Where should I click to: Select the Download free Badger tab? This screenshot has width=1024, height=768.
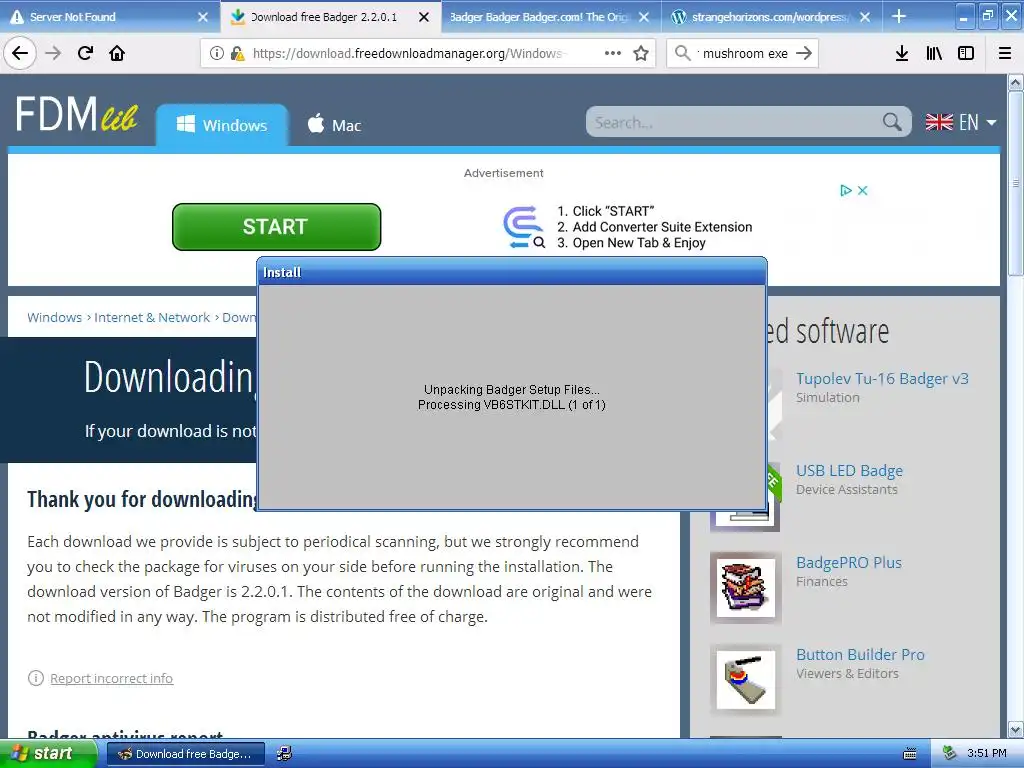pyautogui.click(x=330, y=17)
